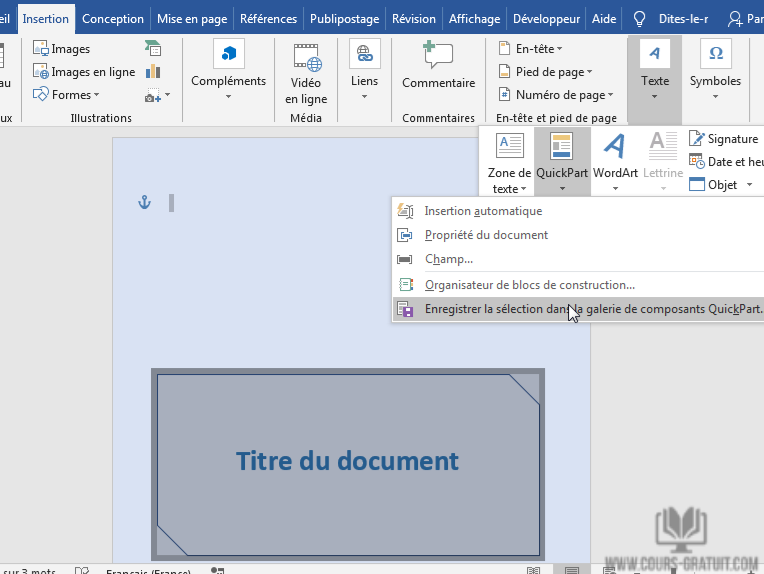Viewport: 764px width, 574px height.
Task: Open the Publipostage tab
Action: tap(344, 19)
